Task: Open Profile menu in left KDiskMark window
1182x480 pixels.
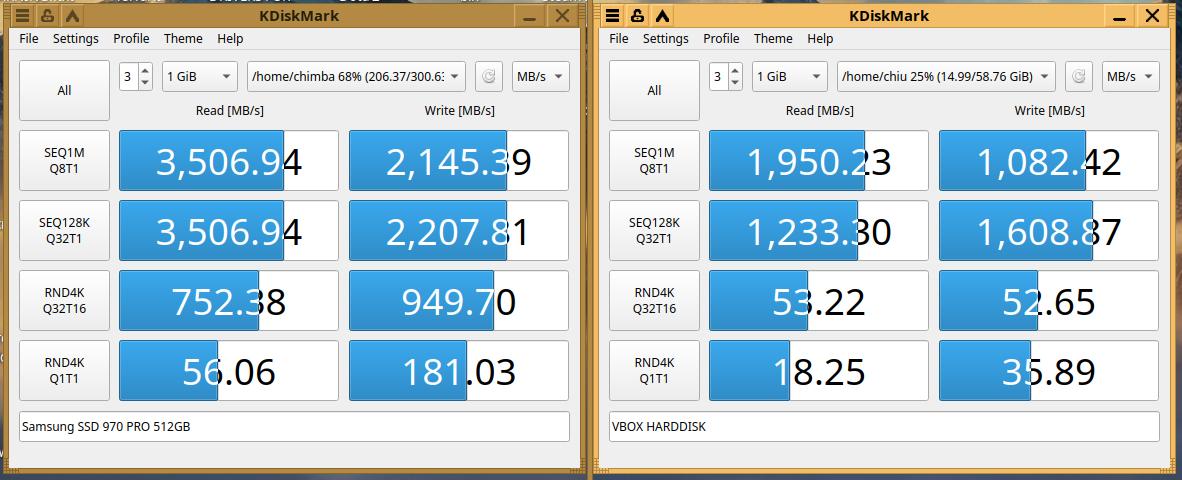Action: pyautogui.click(x=131, y=38)
